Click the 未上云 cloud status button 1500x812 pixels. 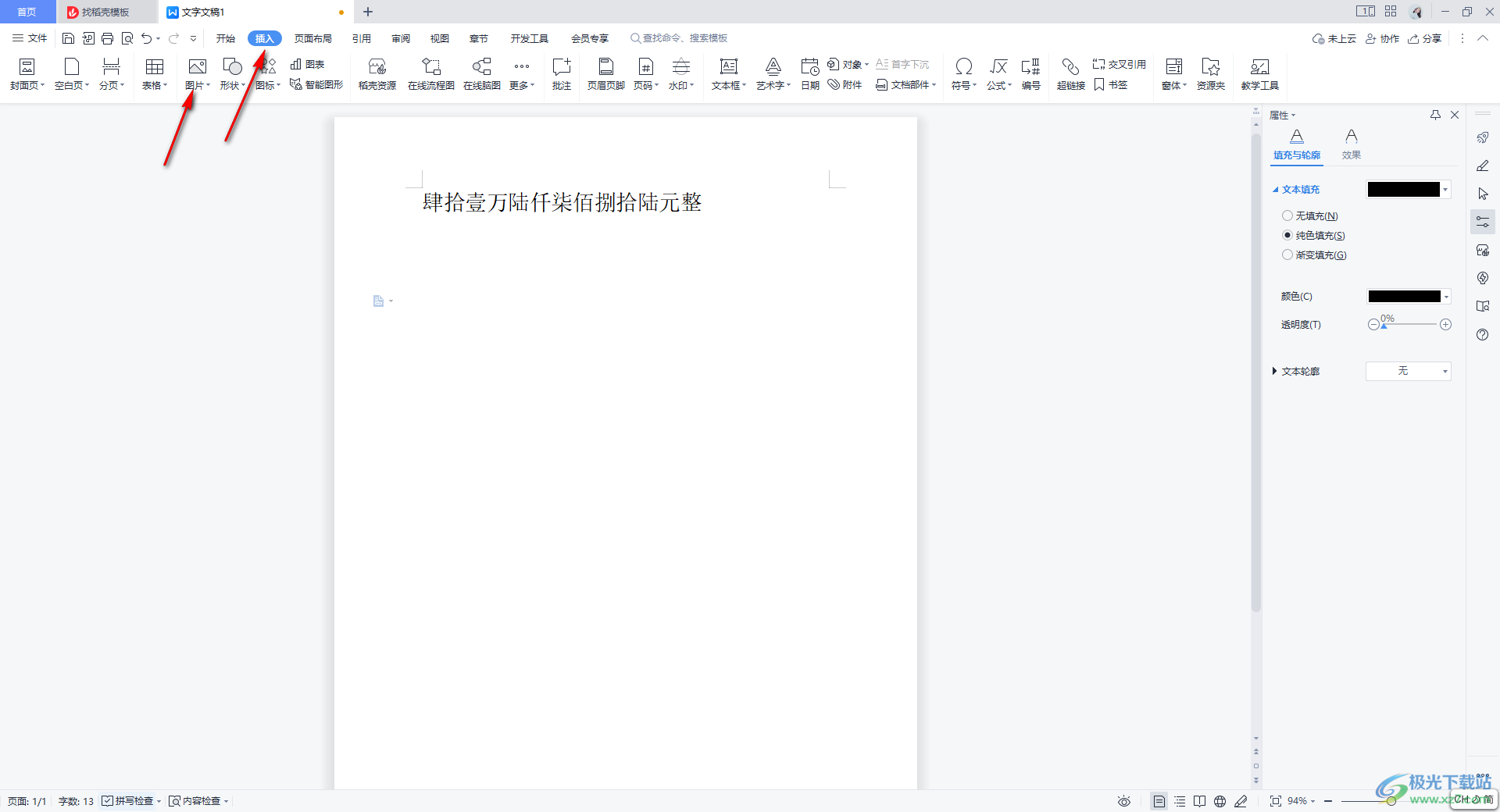click(x=1334, y=38)
